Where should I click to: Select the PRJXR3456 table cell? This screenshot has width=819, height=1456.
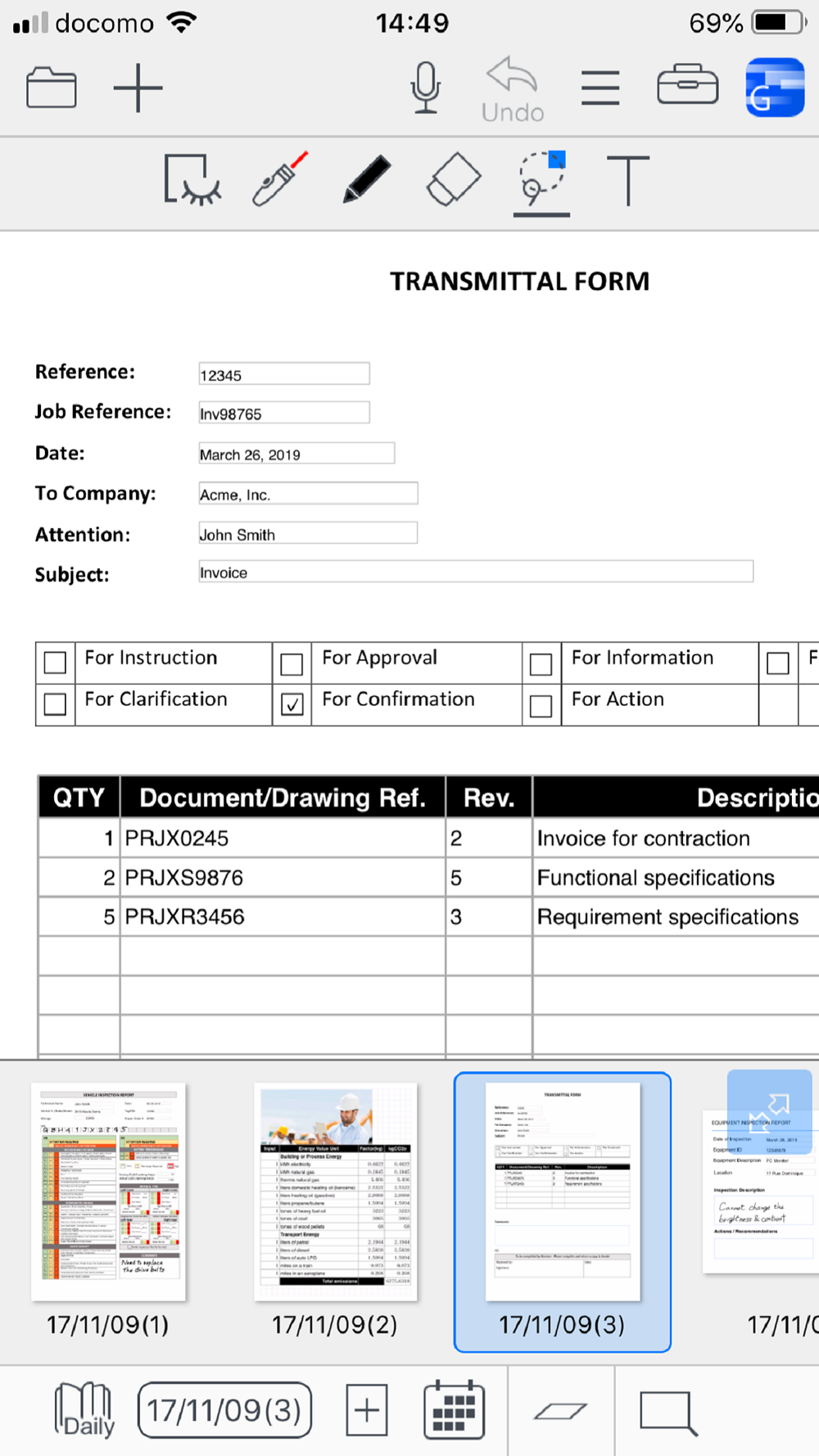point(283,916)
